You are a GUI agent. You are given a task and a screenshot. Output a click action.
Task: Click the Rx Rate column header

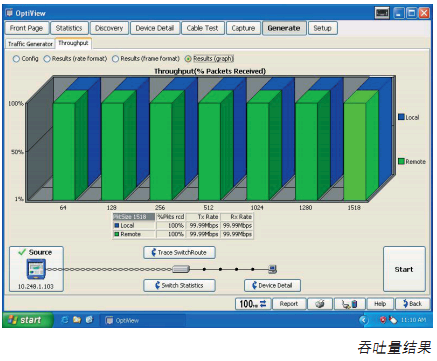tap(236, 217)
